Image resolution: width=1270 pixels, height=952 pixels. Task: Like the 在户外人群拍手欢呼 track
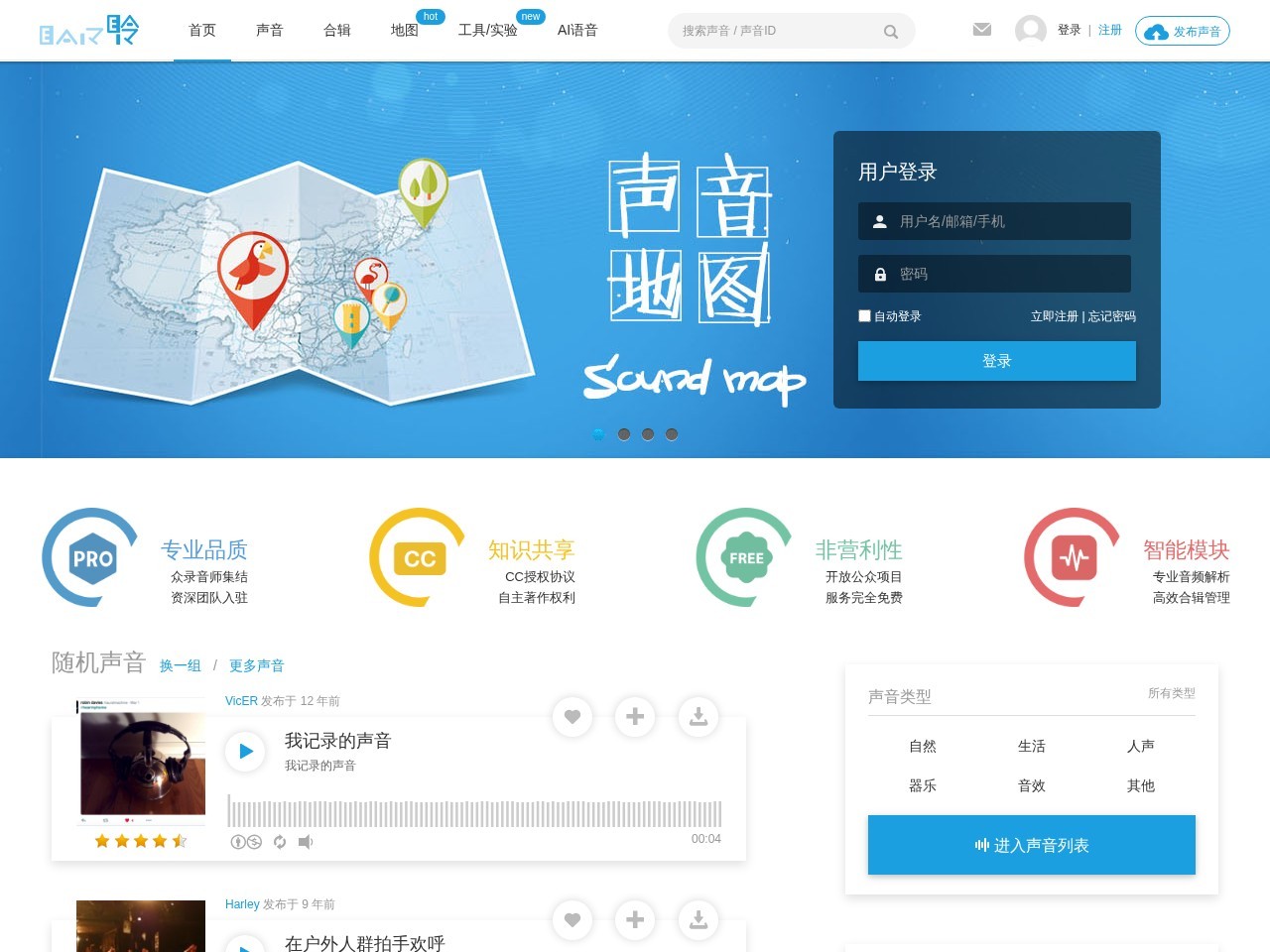click(572, 919)
